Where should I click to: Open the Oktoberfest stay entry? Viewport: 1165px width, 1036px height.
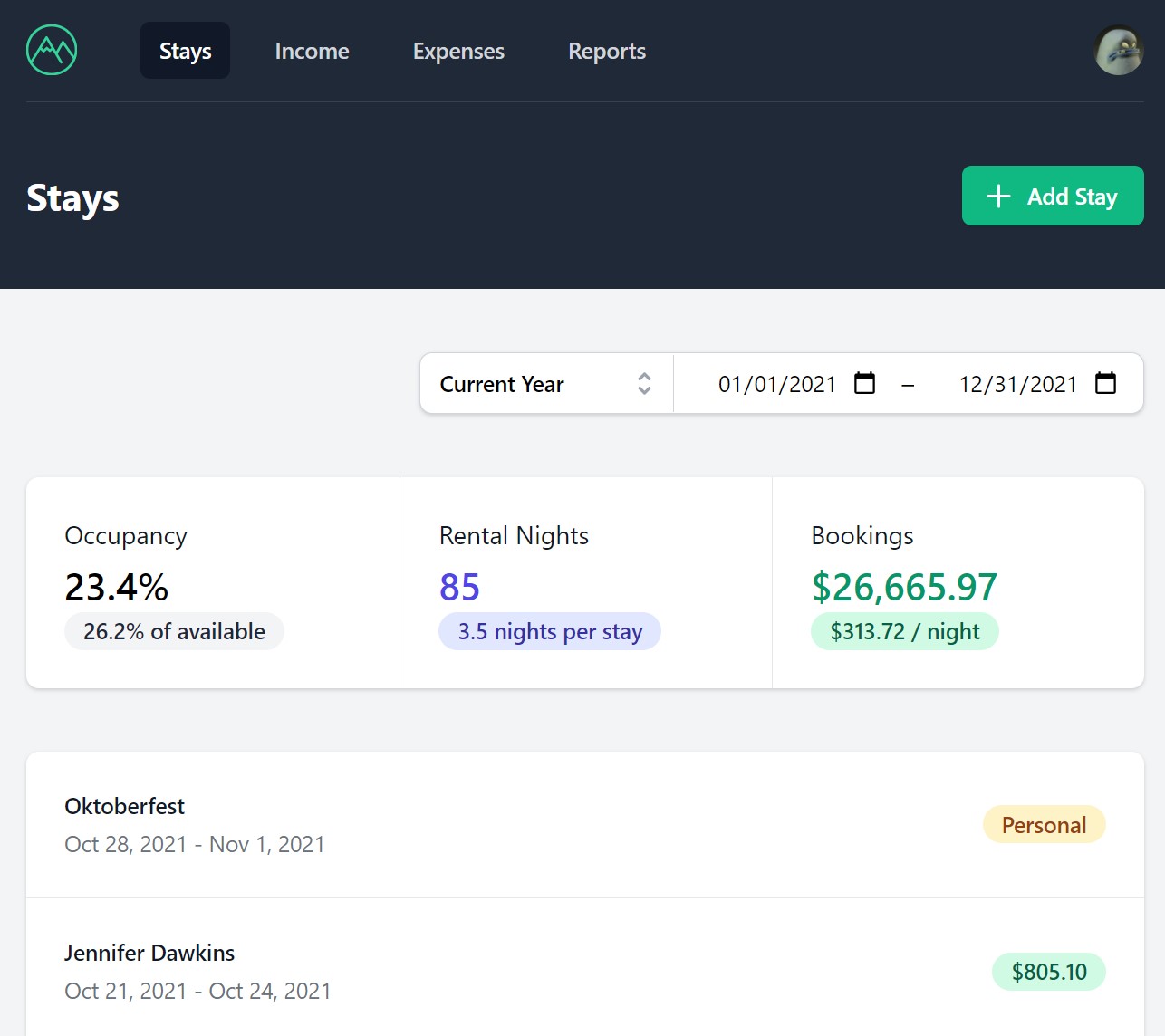125,806
